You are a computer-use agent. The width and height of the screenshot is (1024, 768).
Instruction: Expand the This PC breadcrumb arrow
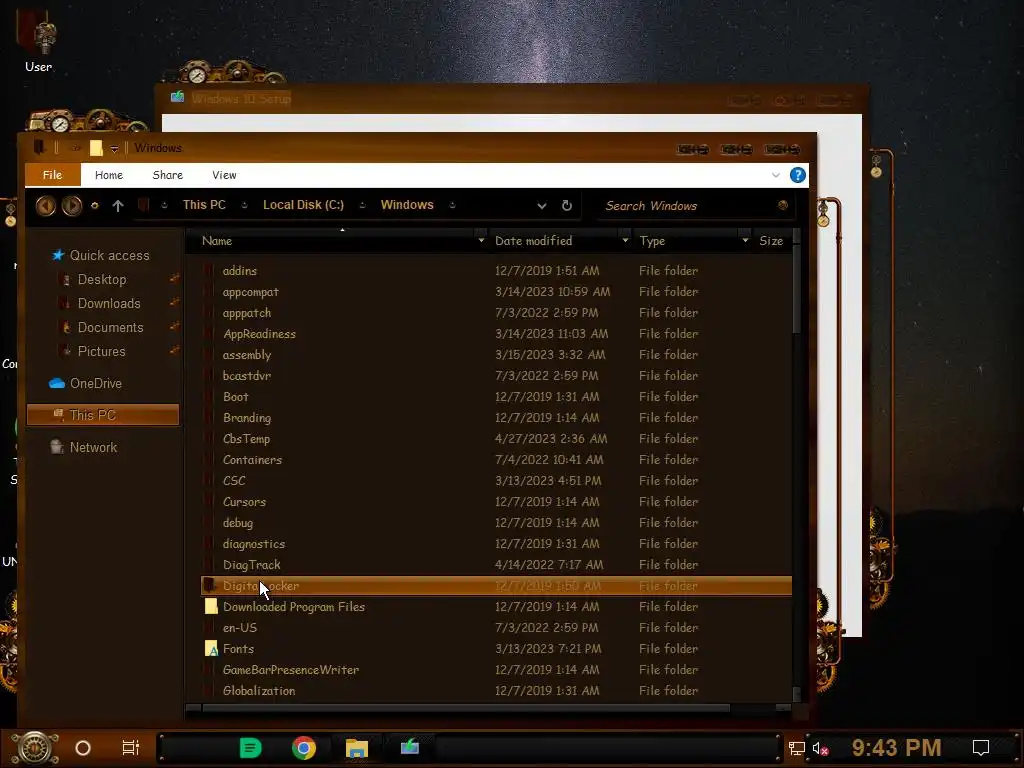point(244,205)
